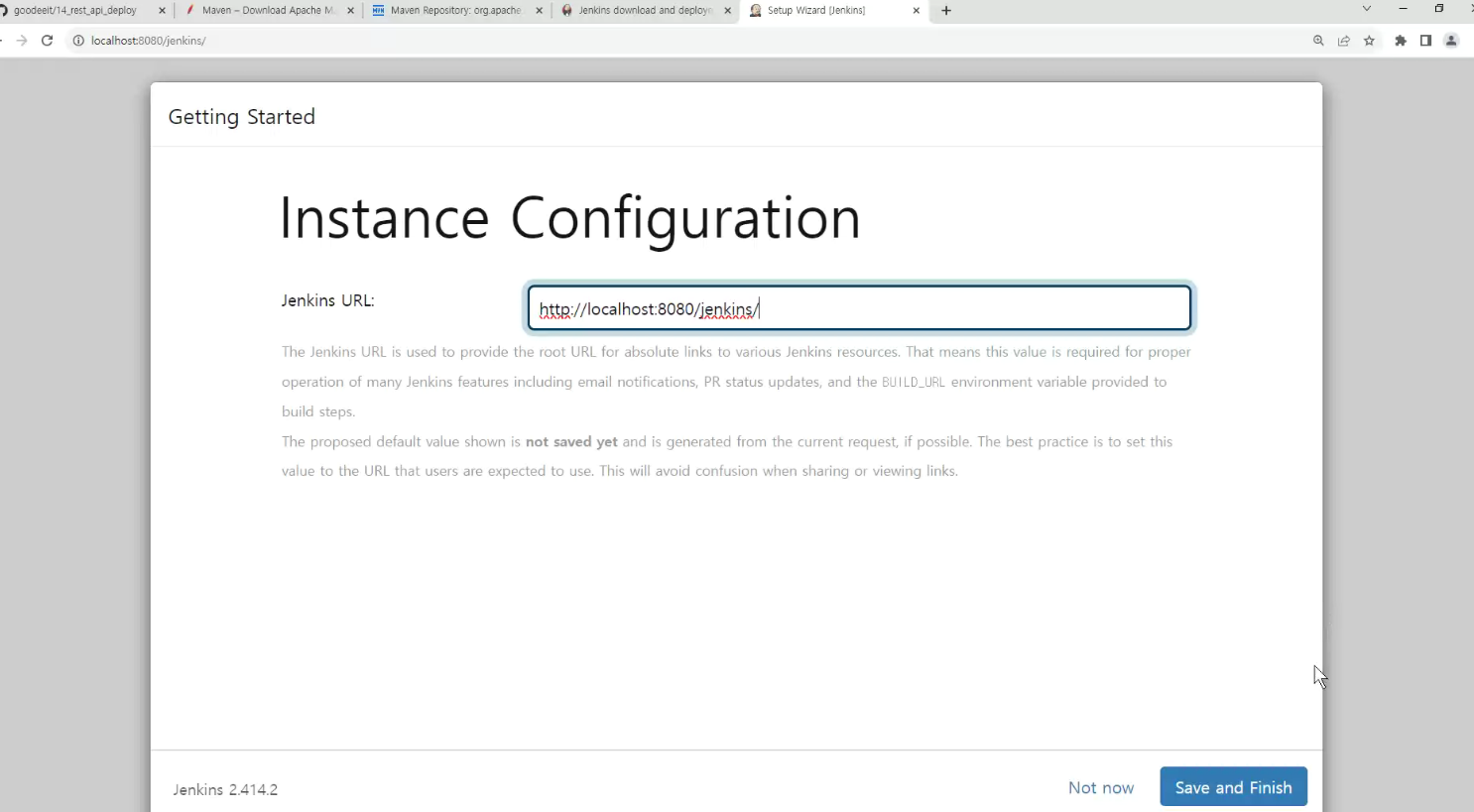Close the Jenkins download and deployment tab

[727, 11]
